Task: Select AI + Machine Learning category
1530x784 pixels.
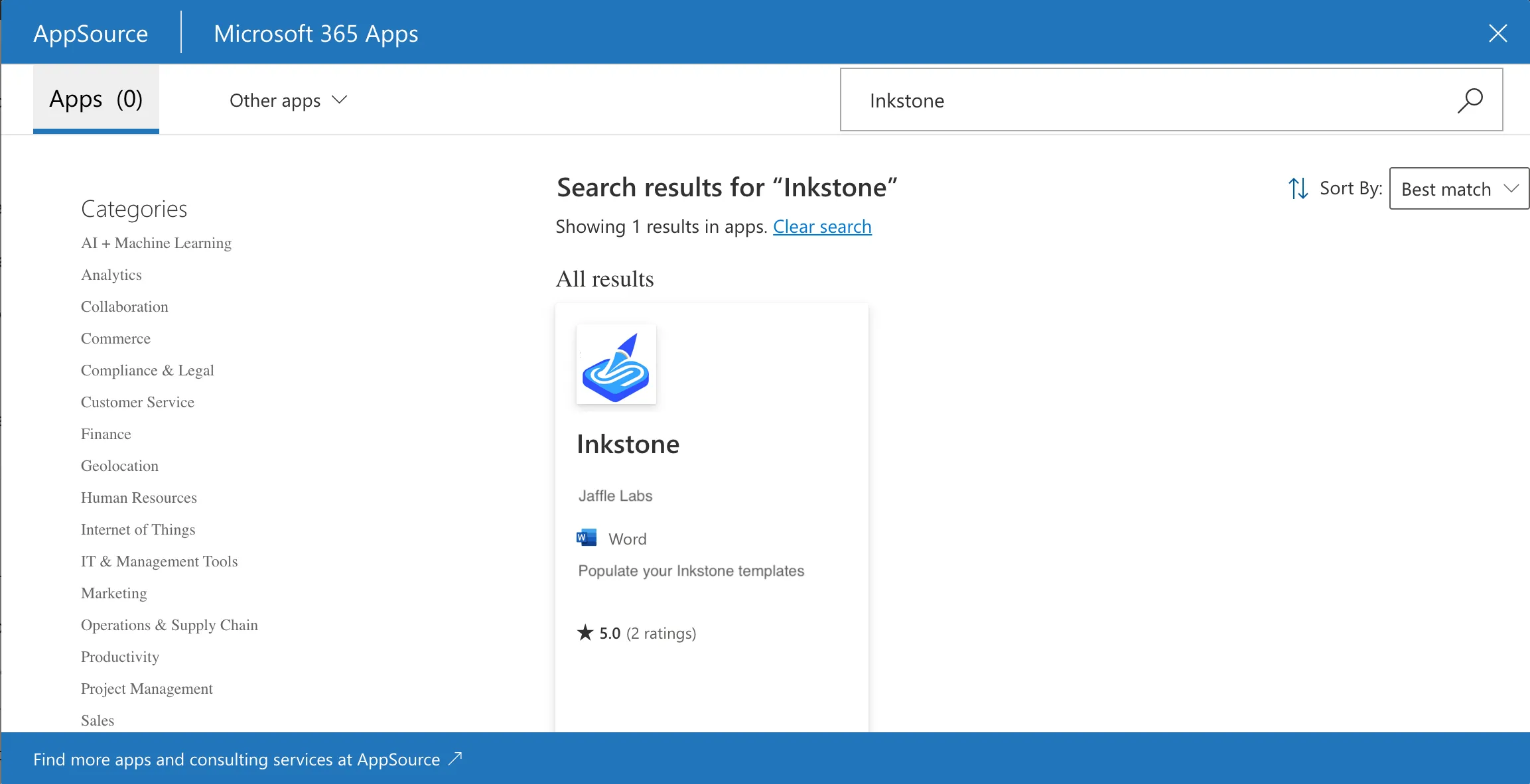Action: (156, 243)
